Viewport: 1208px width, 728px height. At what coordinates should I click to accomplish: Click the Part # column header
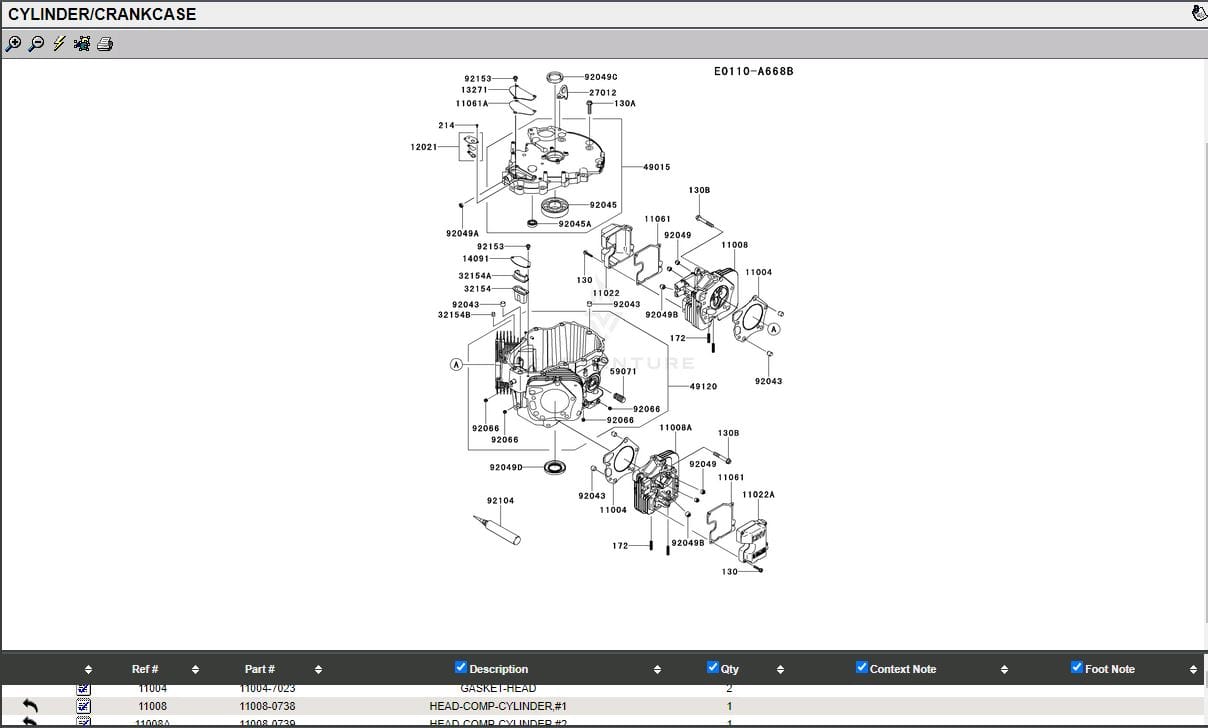[259, 669]
